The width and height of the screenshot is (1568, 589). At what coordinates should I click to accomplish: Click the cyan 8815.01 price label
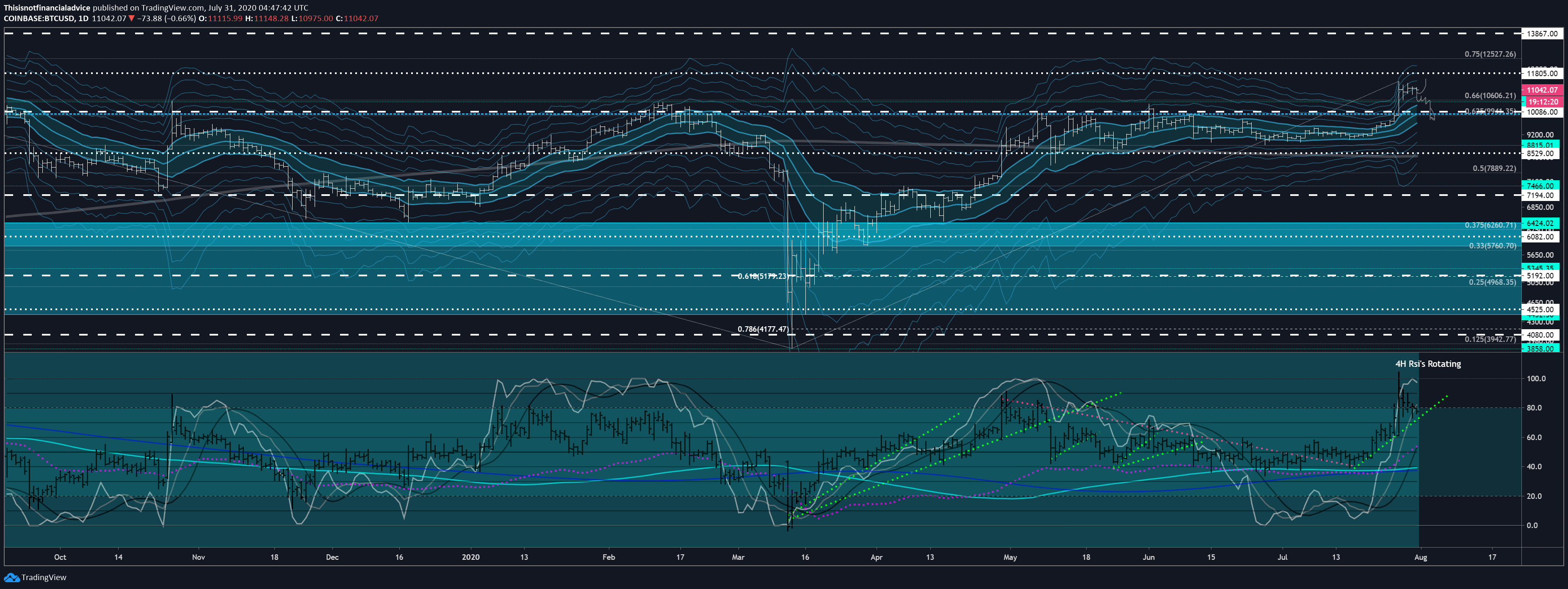click(x=1540, y=146)
